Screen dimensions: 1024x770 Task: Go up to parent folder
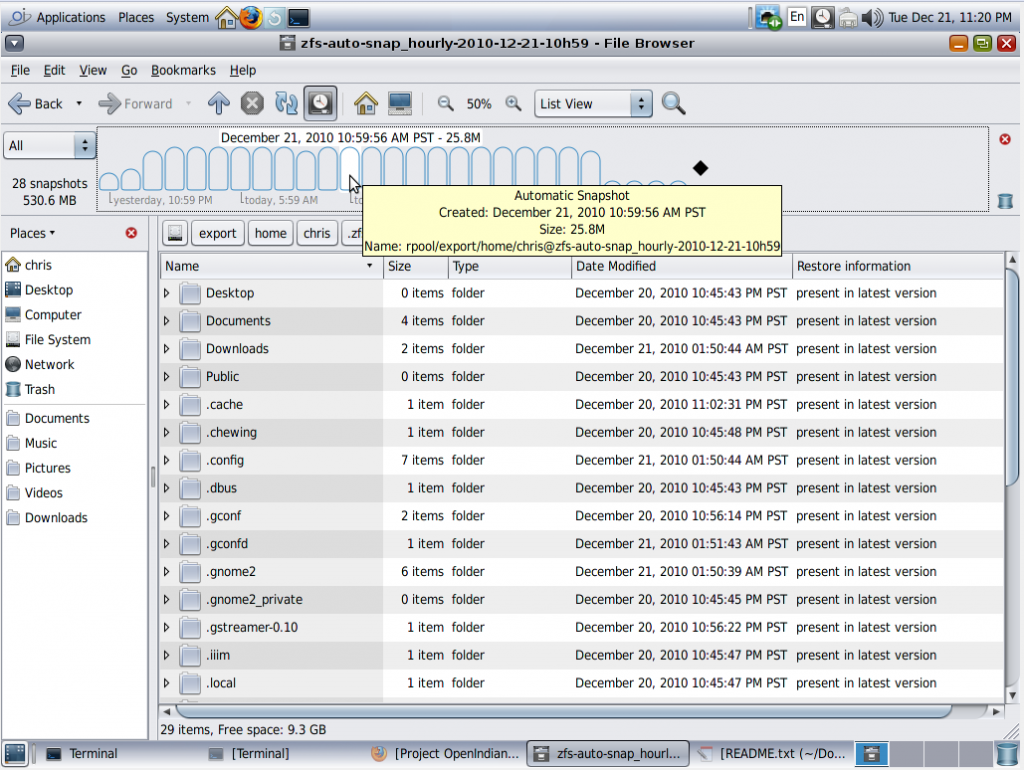(x=219, y=103)
